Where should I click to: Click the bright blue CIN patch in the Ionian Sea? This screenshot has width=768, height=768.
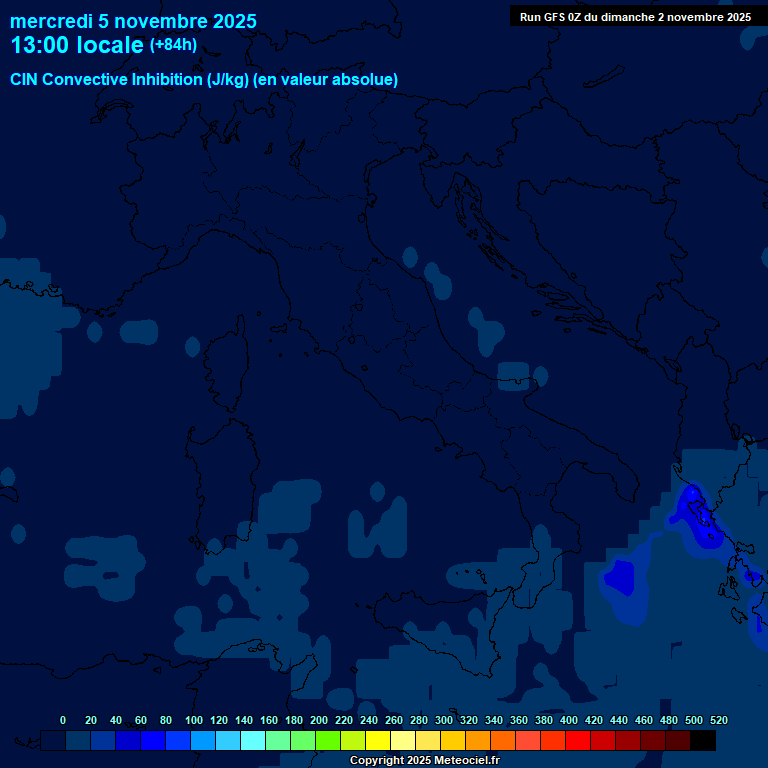[621, 578]
